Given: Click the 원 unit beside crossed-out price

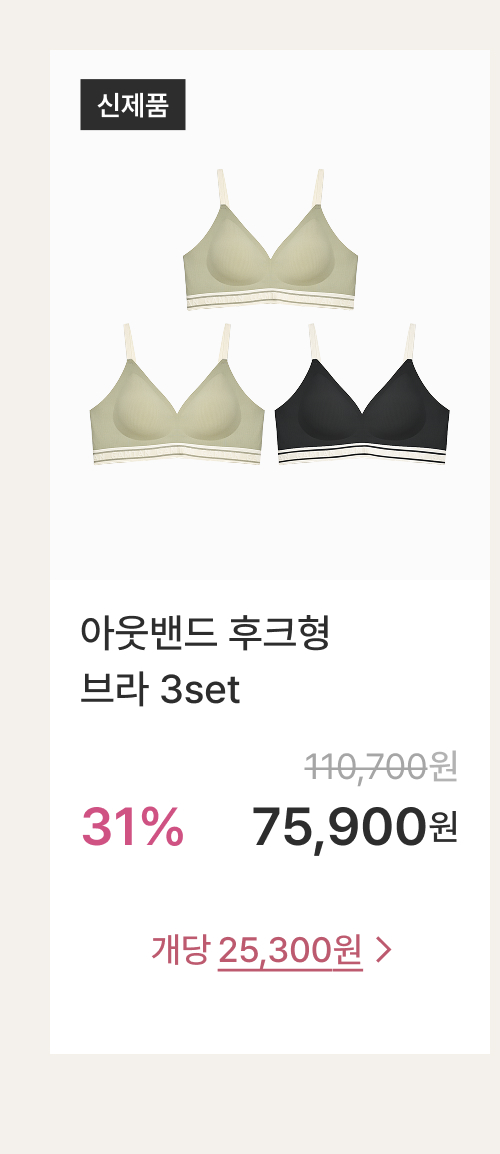Looking at the screenshot, I should [444, 767].
